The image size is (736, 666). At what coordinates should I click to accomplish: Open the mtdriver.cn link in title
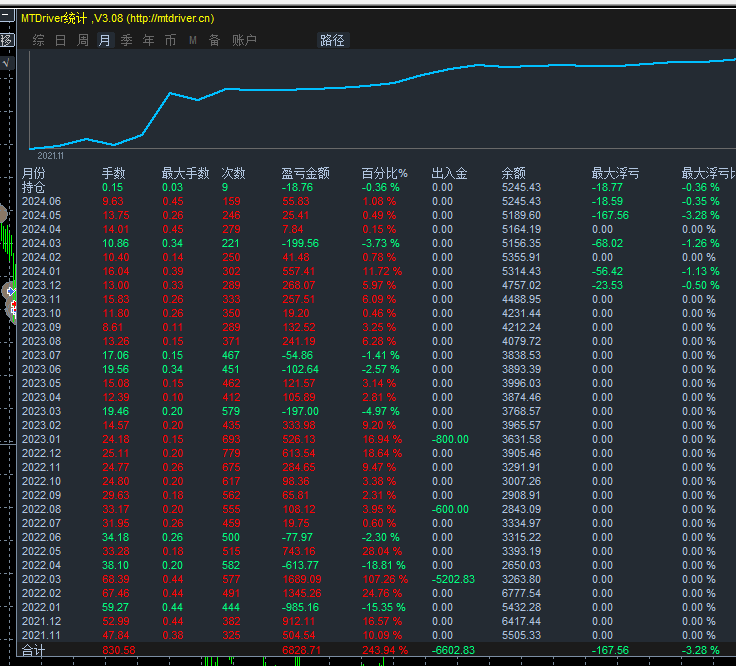[x=157, y=18]
